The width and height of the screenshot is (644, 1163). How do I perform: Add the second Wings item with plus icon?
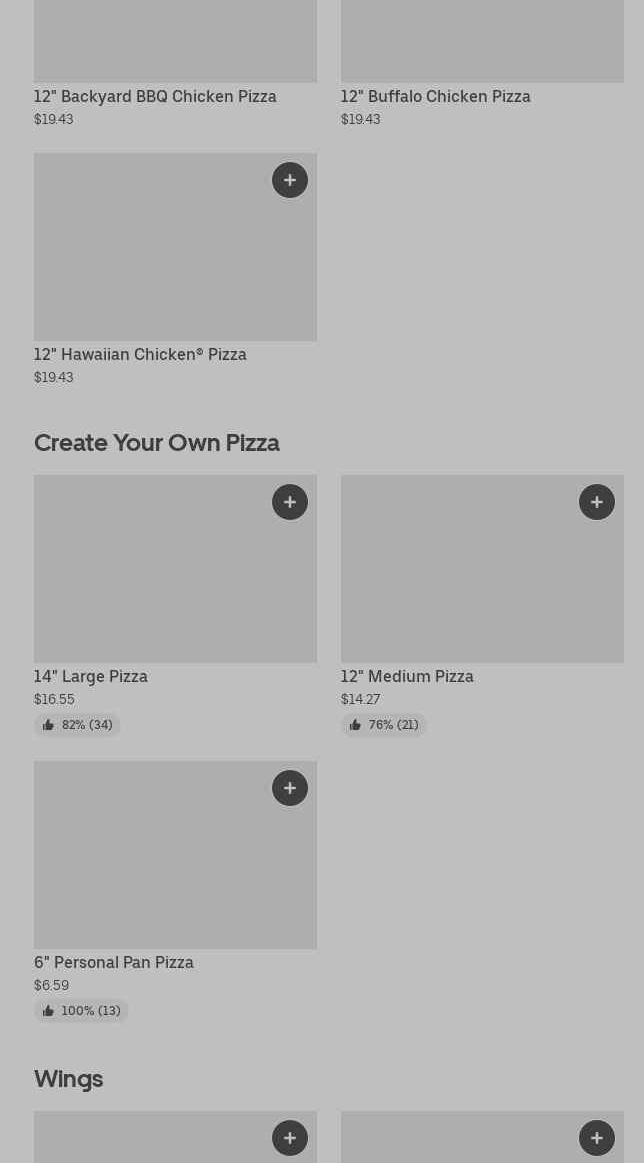coord(597,1138)
